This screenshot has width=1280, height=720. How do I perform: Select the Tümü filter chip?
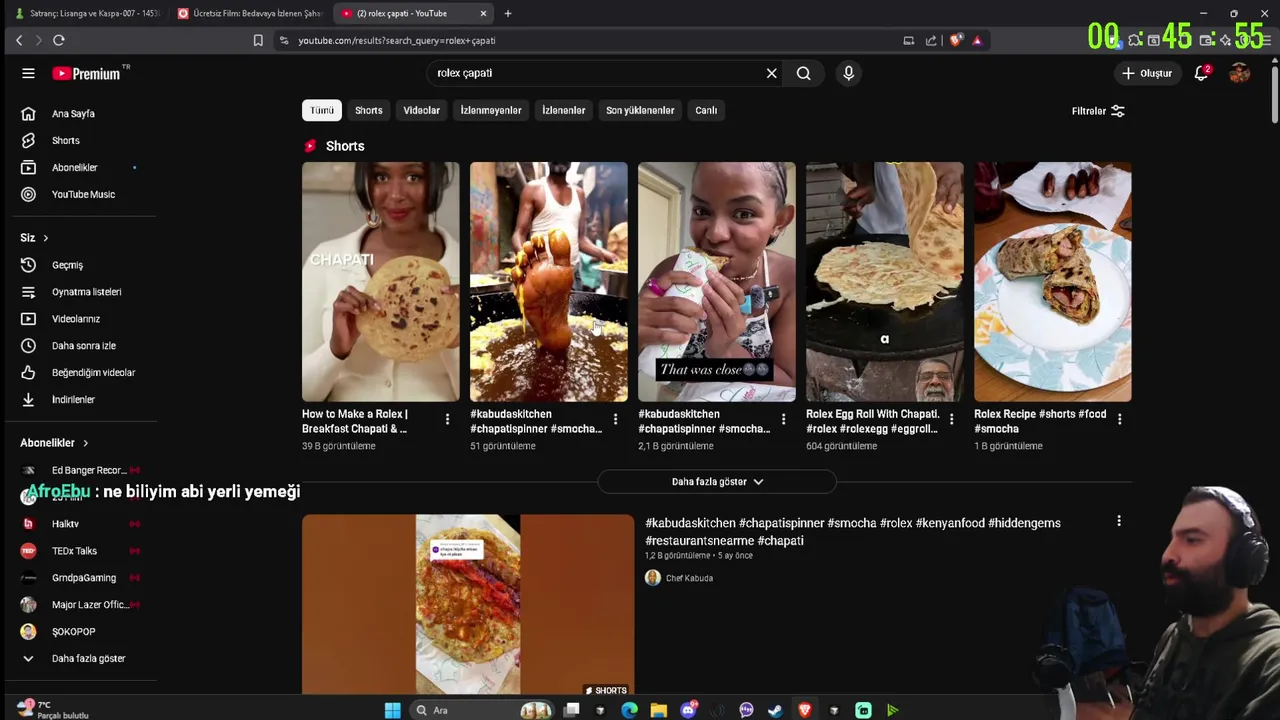[322, 110]
